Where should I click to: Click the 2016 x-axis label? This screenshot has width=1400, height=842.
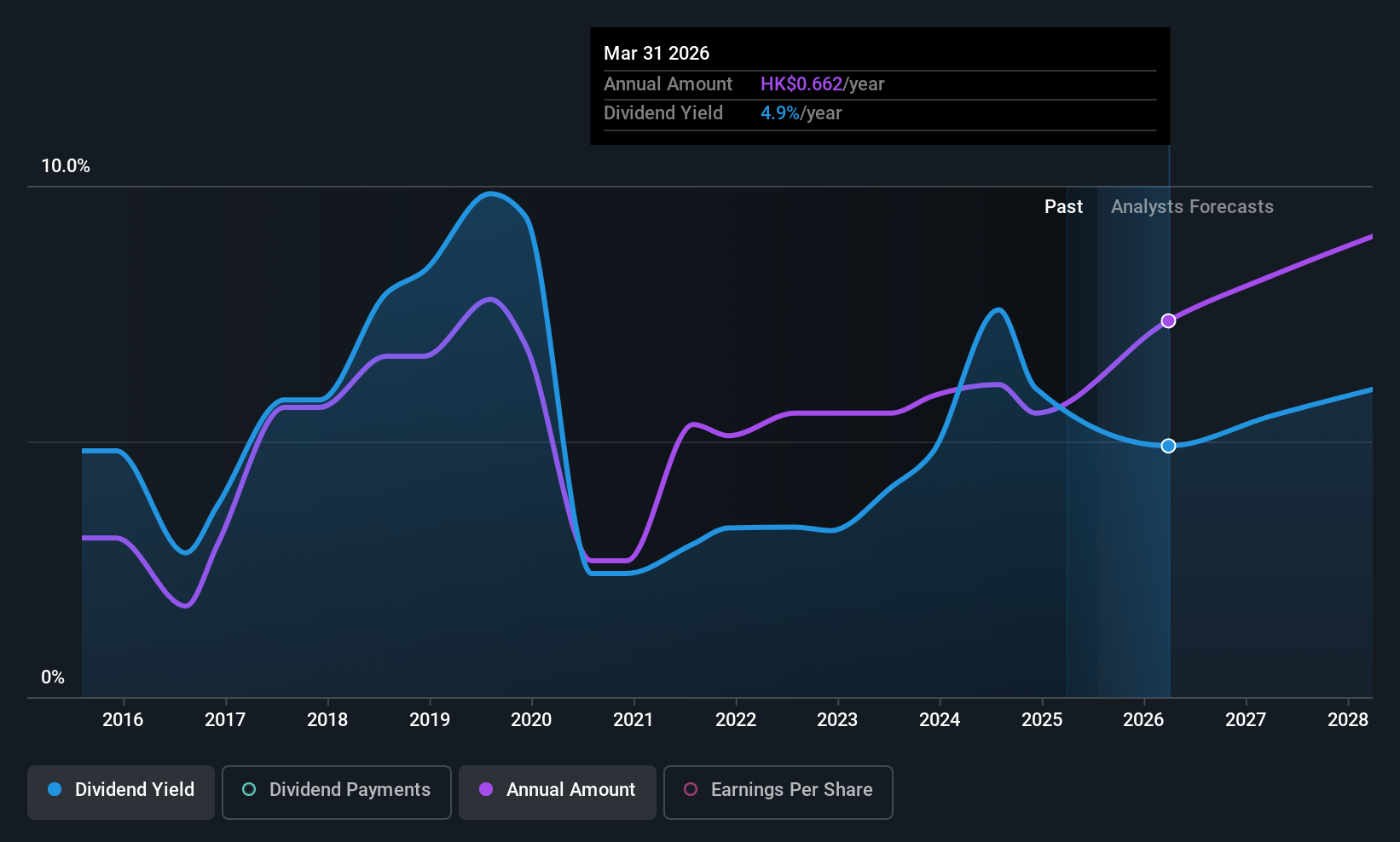pos(123,719)
